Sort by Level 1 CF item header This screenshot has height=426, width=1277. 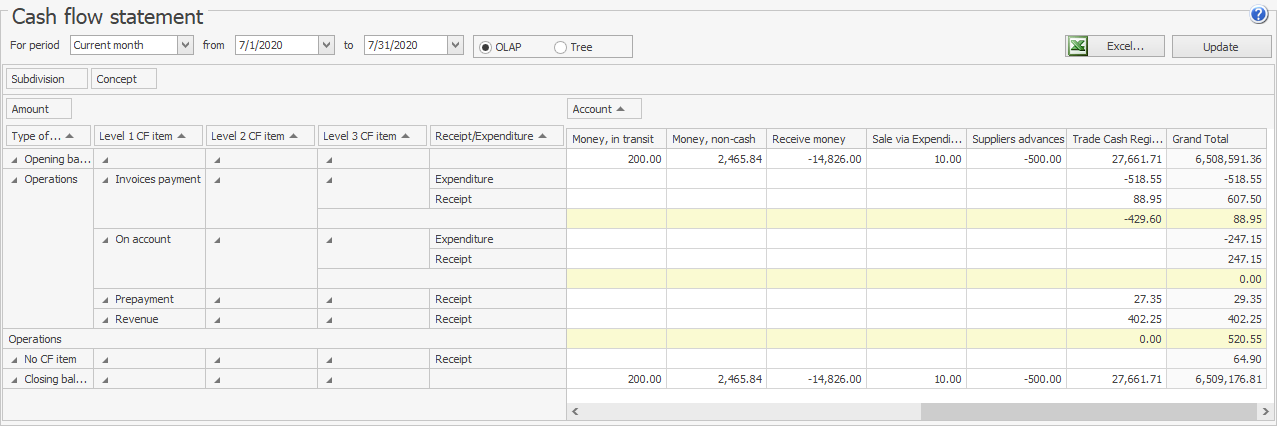(148, 136)
